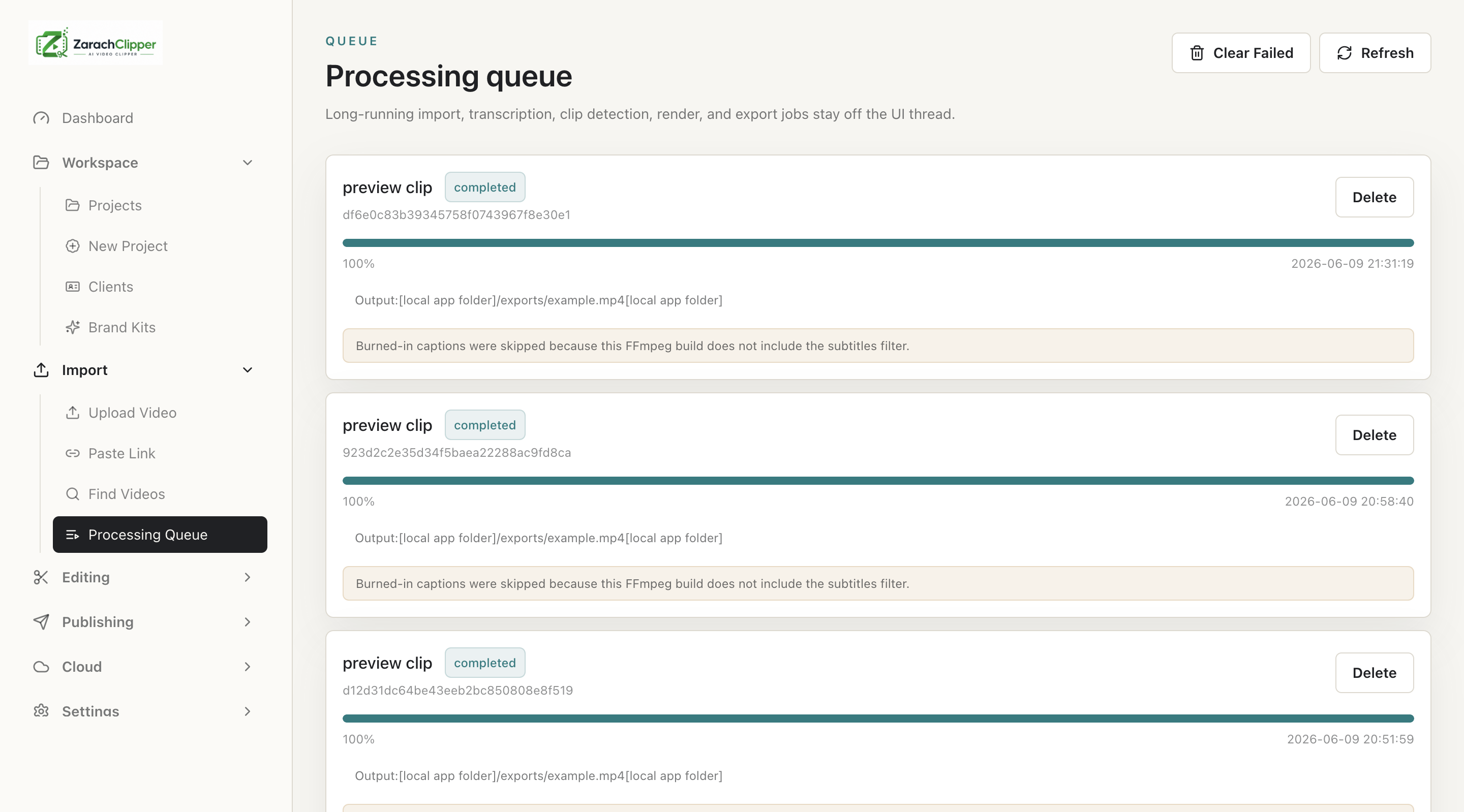Expand the Settings section chevron

pyautogui.click(x=247, y=711)
